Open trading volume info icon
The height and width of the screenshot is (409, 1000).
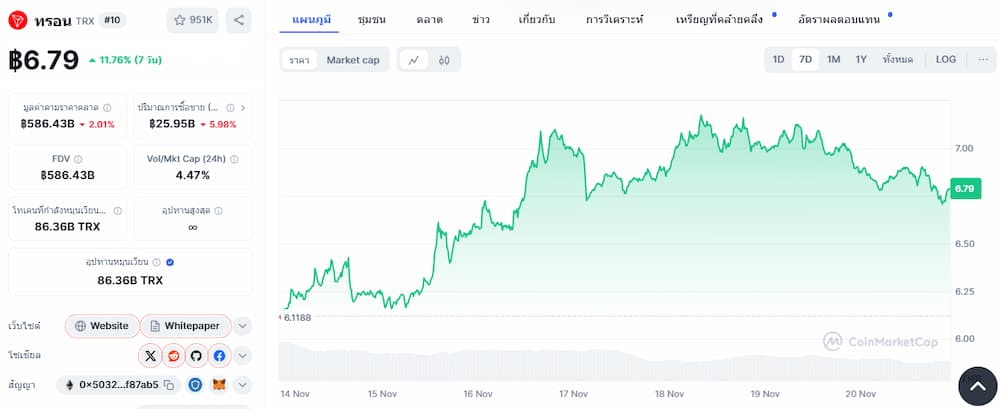point(230,108)
